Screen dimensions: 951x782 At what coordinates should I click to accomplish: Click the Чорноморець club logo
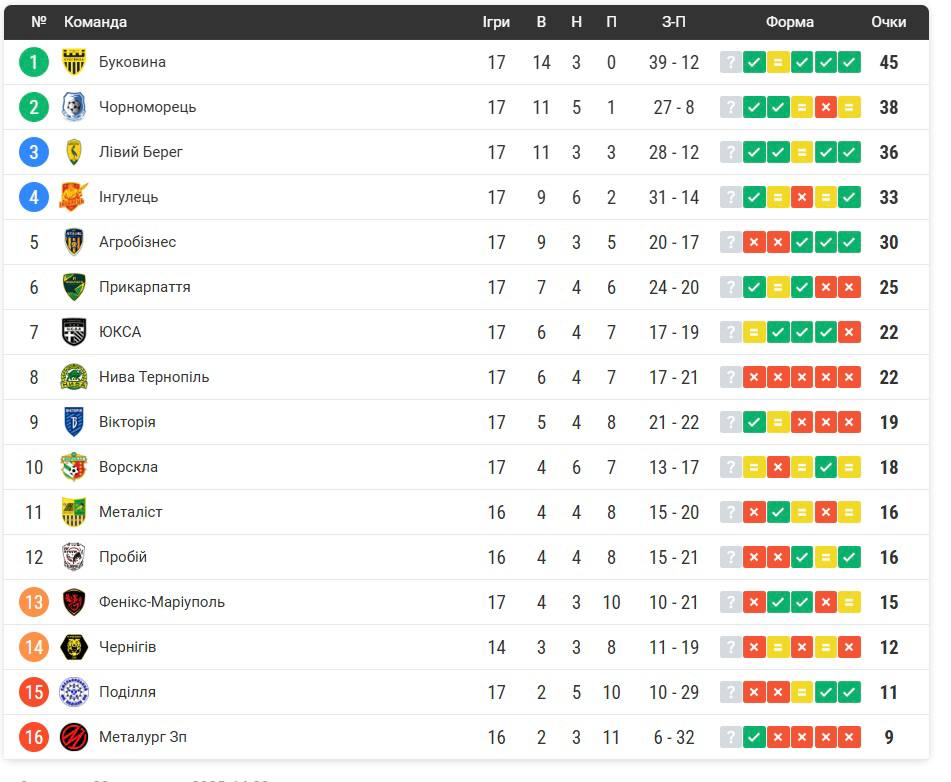click(74, 107)
